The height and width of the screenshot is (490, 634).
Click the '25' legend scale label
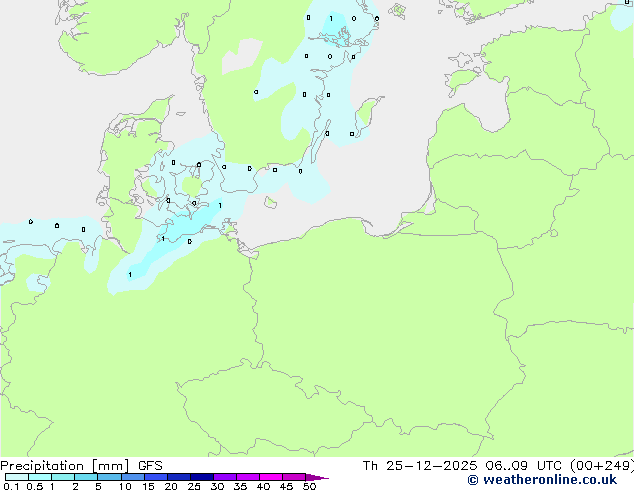click(194, 486)
